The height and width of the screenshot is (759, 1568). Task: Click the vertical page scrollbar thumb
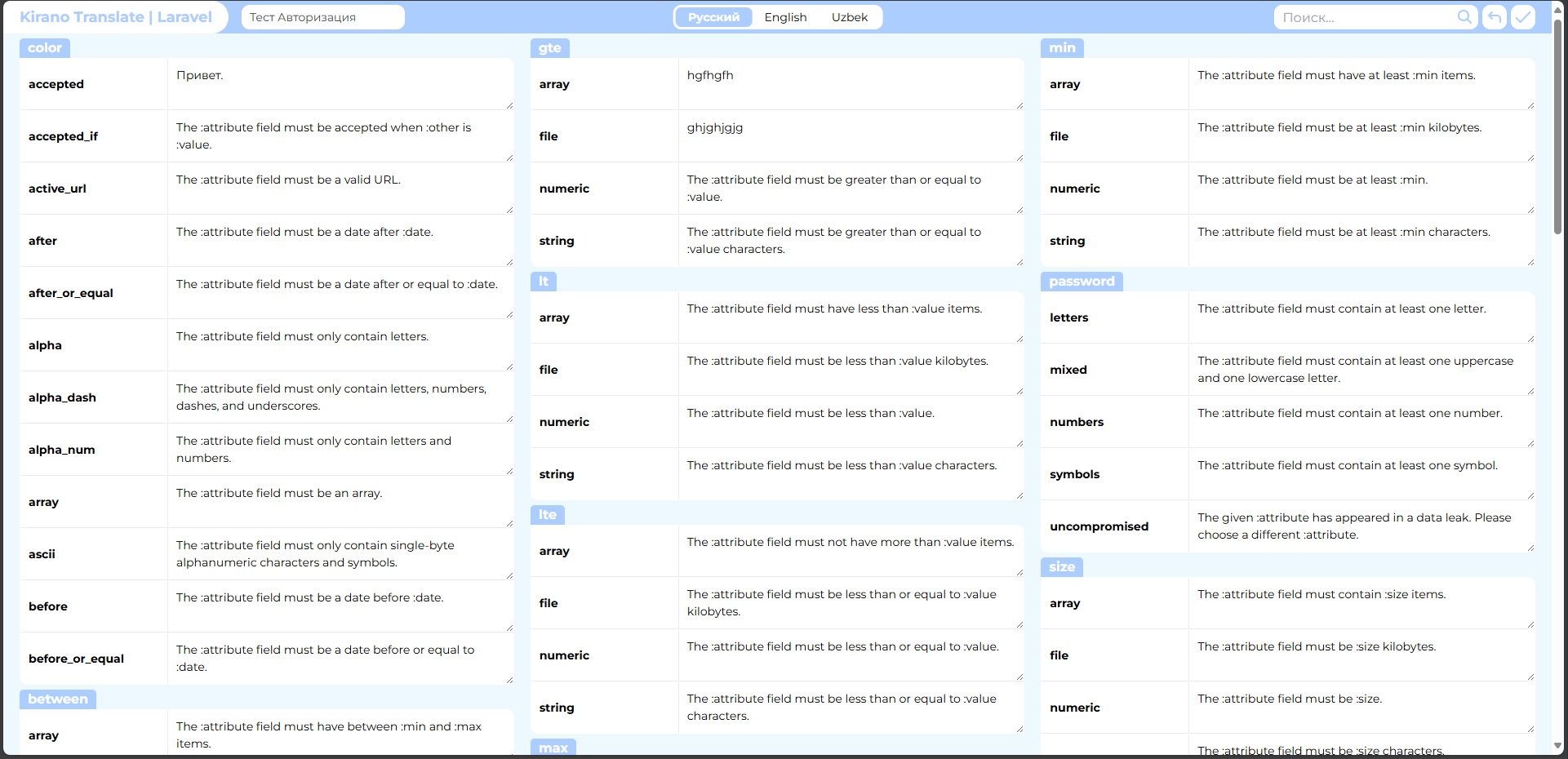1558,122
